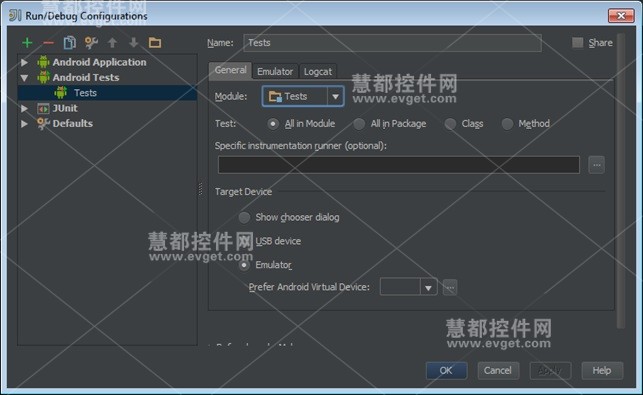Click the Defaults wrench icon in tree

[x=43, y=123]
